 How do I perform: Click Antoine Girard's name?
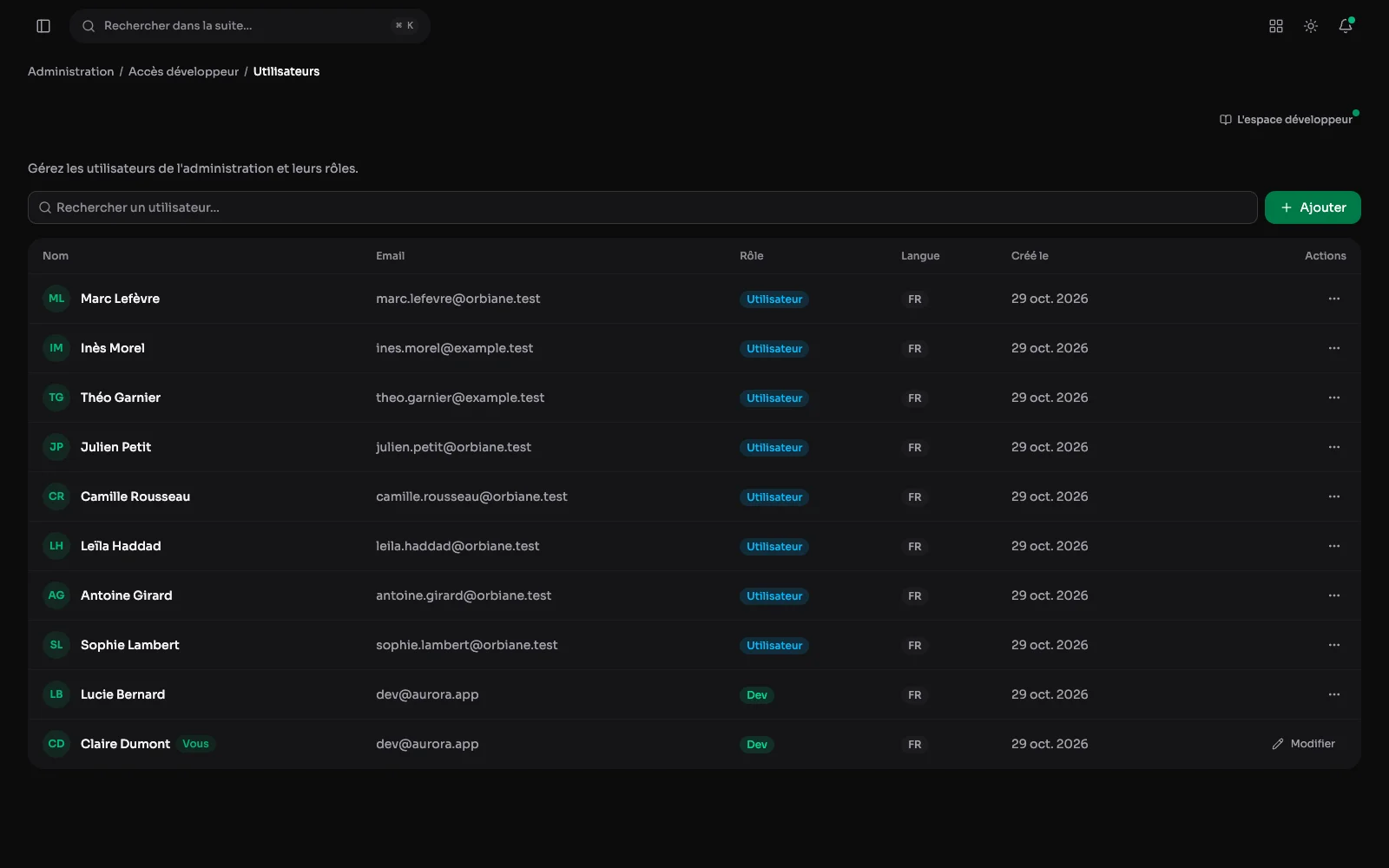pyautogui.click(x=127, y=595)
